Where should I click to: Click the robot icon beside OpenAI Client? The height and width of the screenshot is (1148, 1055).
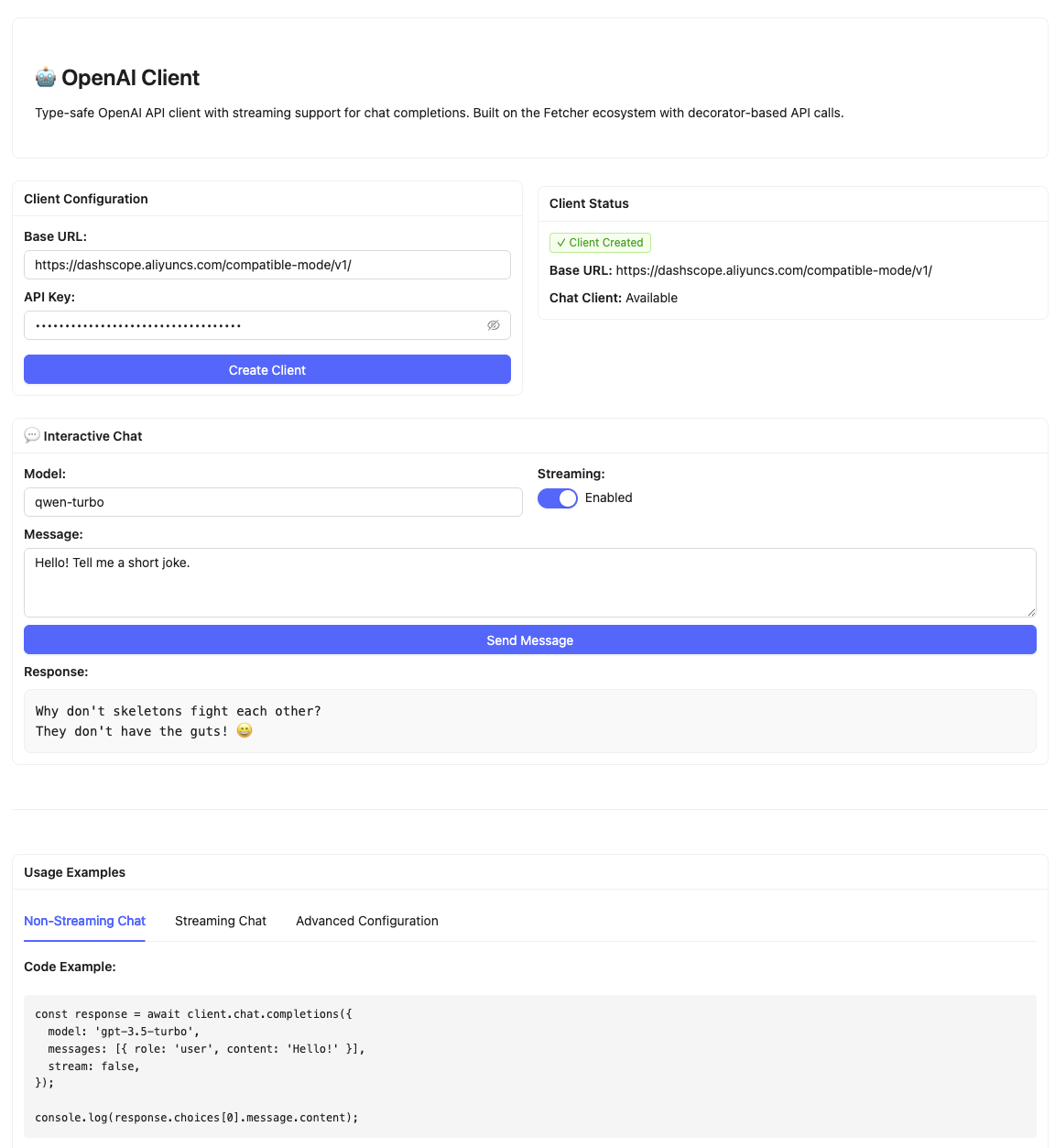(46, 78)
